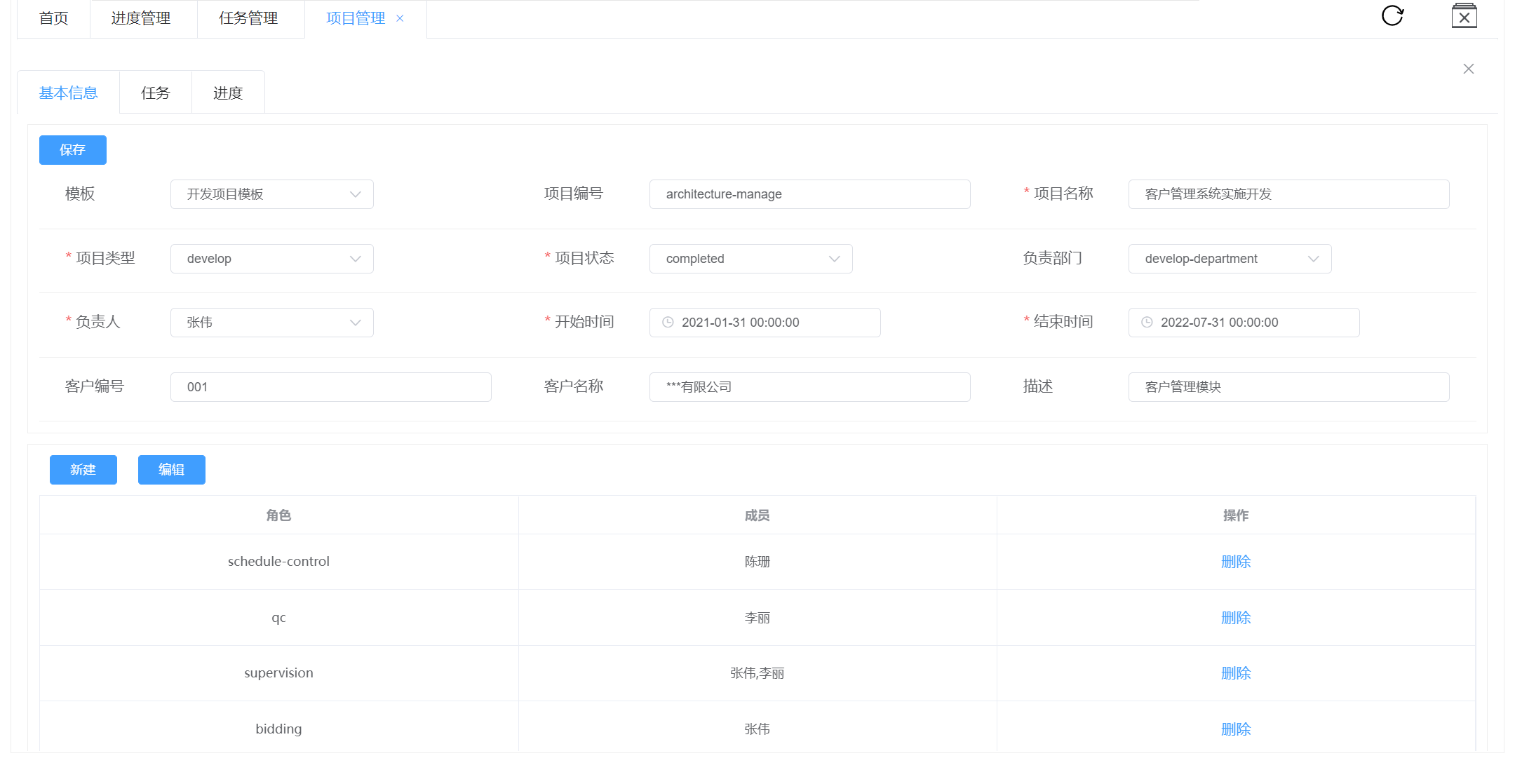Switch to the 进度 sub-tab
This screenshot has width=1515, height=784.
pos(227,93)
